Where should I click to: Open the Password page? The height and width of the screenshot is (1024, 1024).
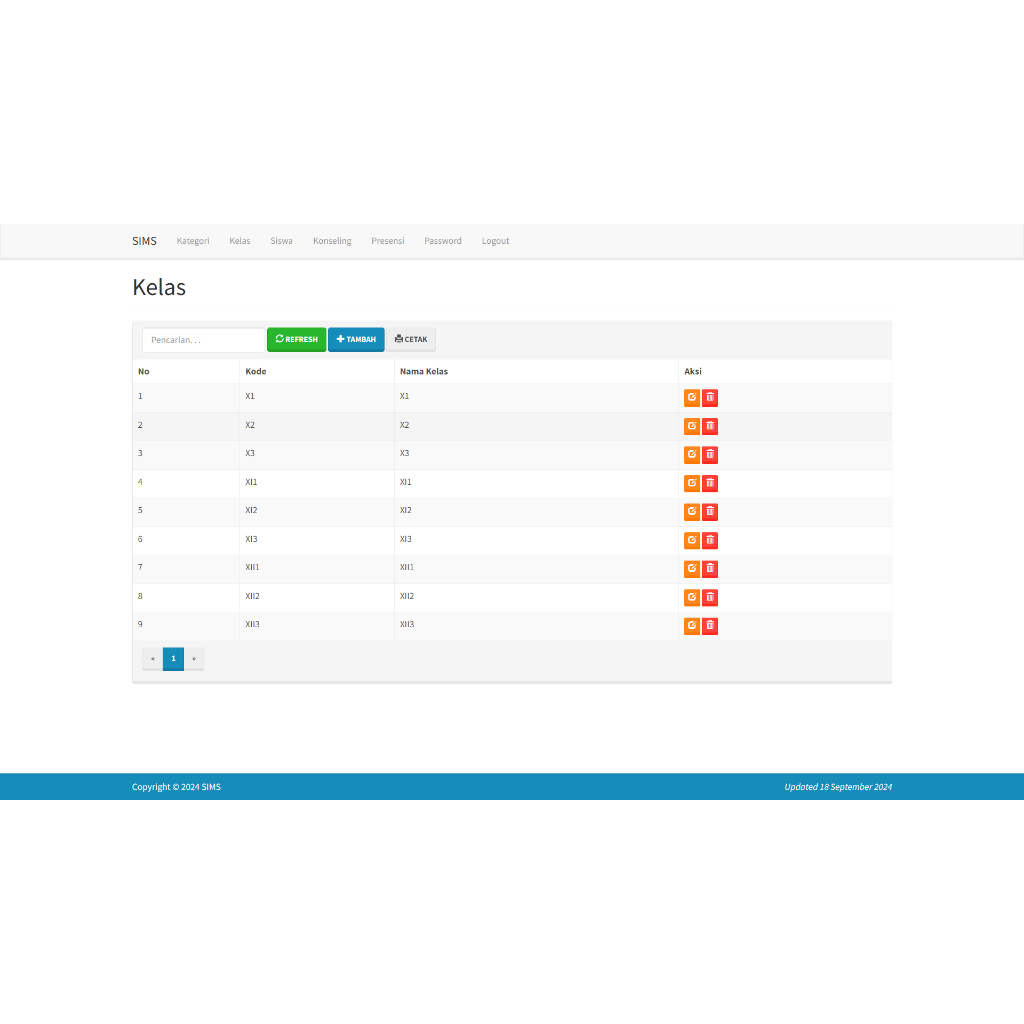443,241
